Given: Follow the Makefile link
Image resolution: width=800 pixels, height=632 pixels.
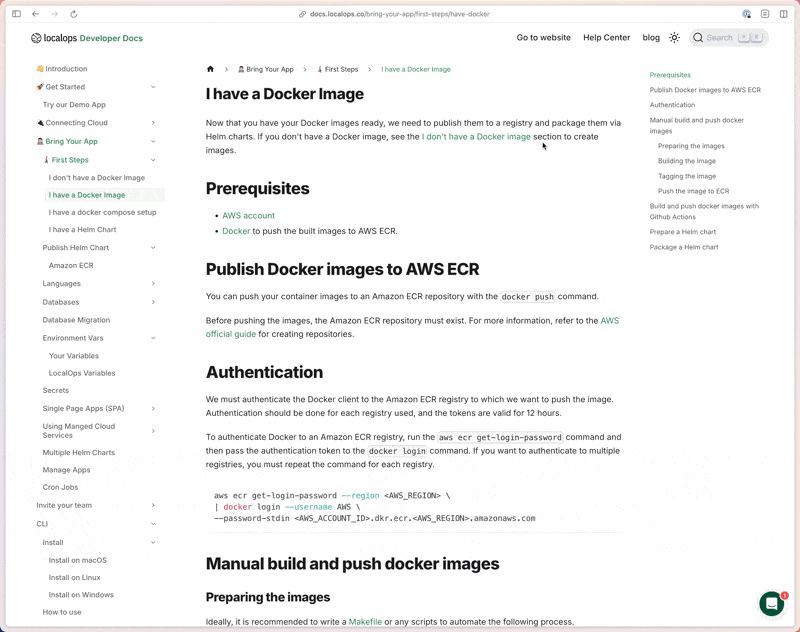Looking at the screenshot, I should coord(365,622).
